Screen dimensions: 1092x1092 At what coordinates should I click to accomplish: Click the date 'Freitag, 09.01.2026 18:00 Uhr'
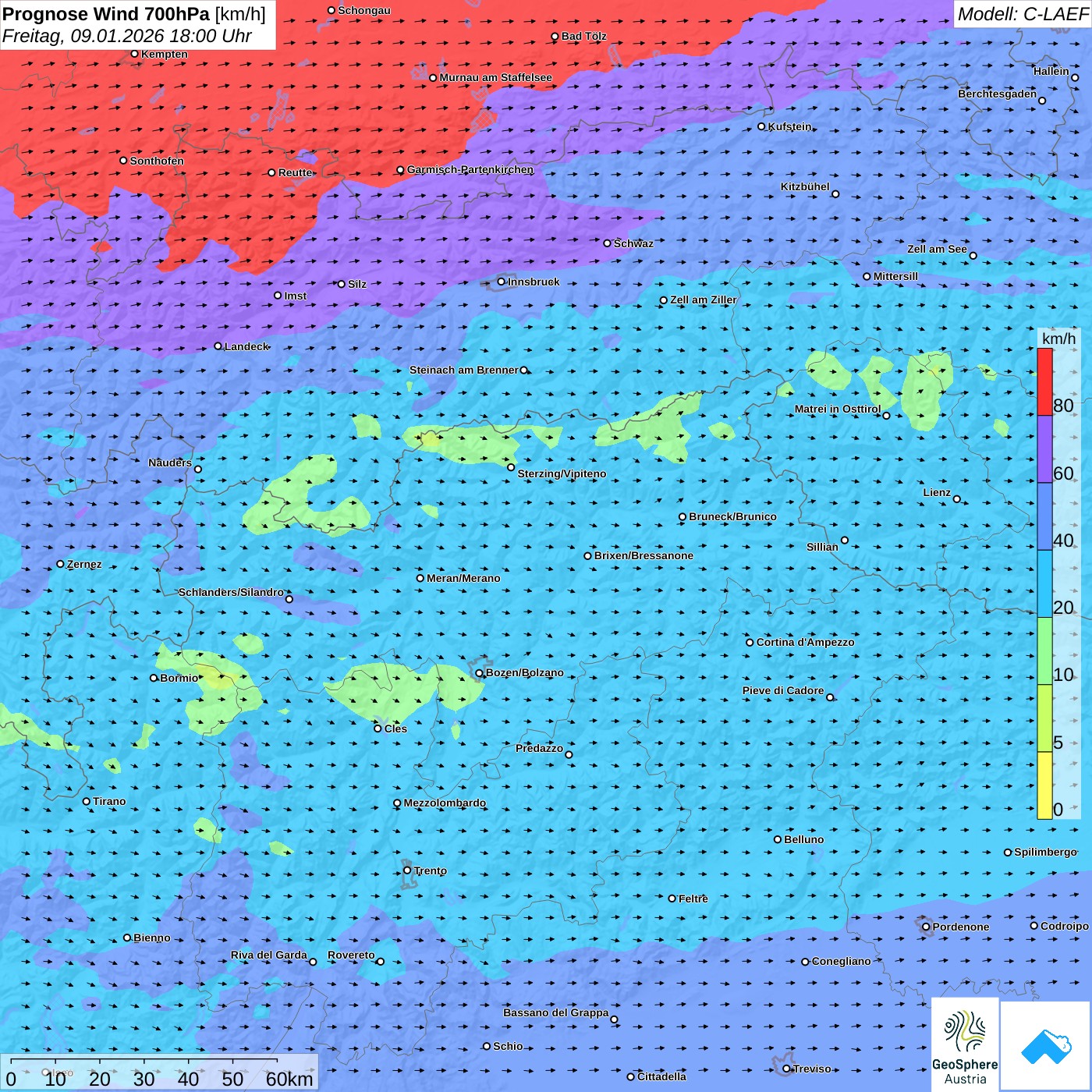coord(127,36)
